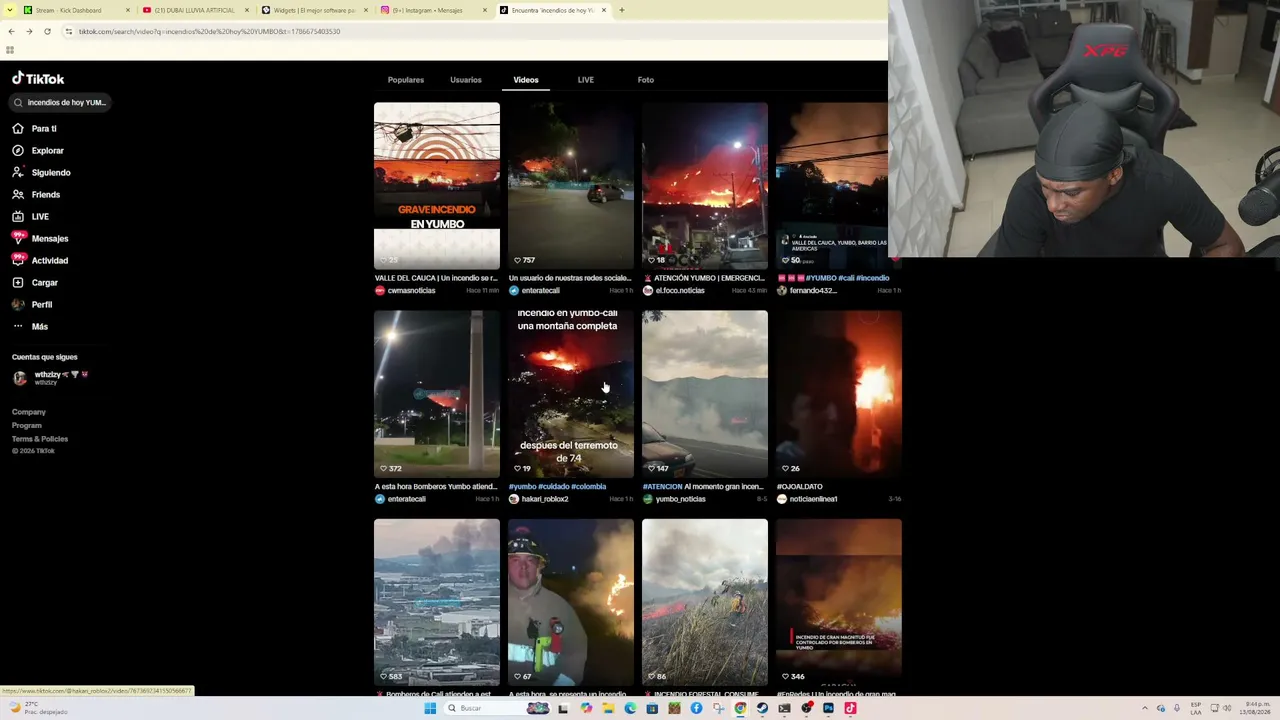The width and height of the screenshot is (1280, 720).
Task: Open Perfil avatar in sidebar
Action: tap(18, 304)
